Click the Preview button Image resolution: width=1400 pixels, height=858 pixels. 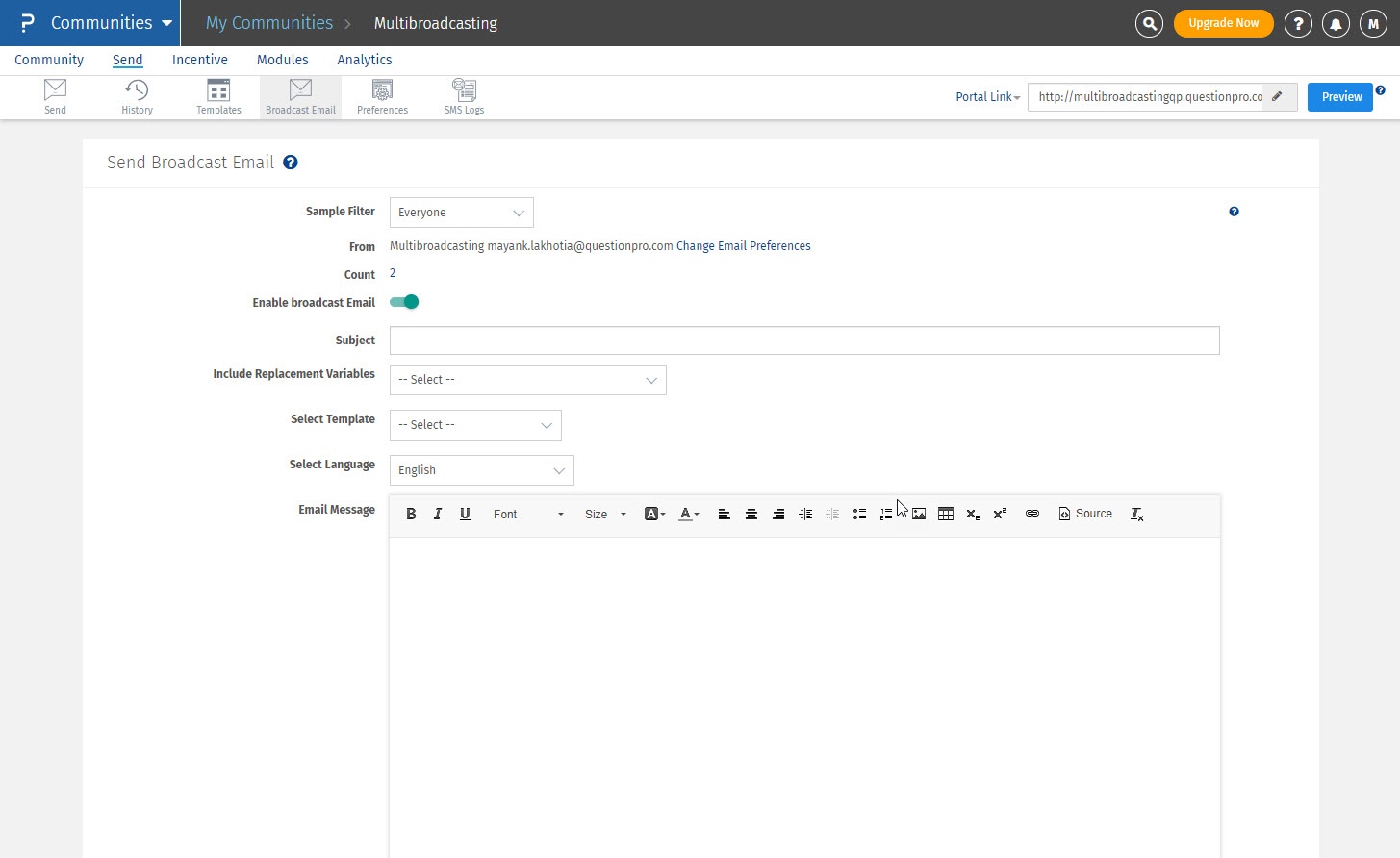point(1340,96)
